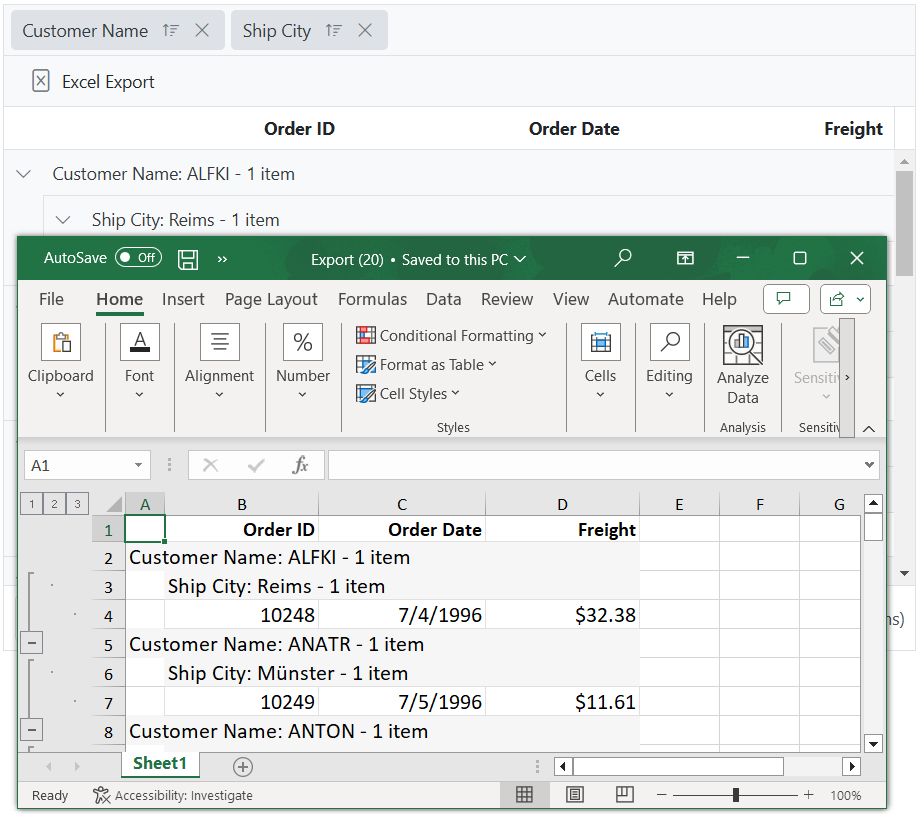Click the Search magnifier in Excel title bar

622,258
